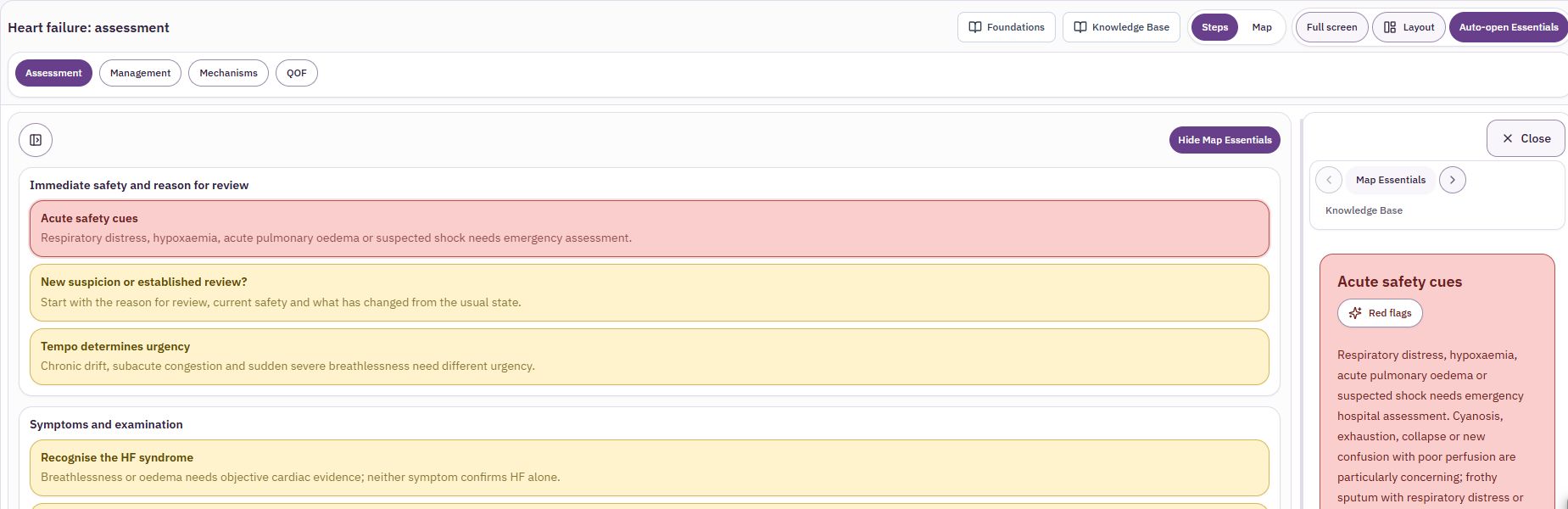The image size is (1568, 509).
Task: Click the book icon in Foundations button
Action: (975, 27)
